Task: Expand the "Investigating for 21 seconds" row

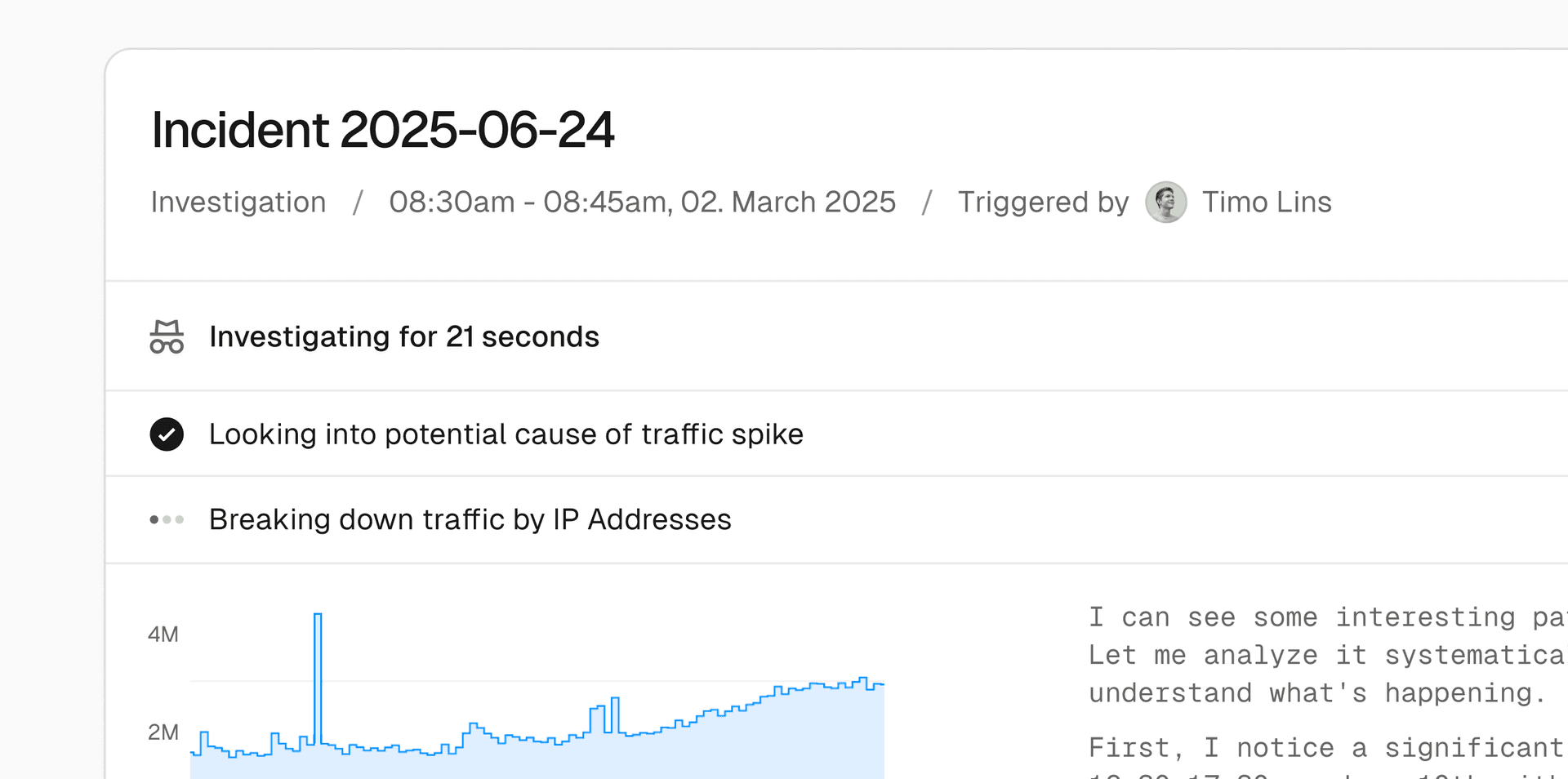Action: tap(404, 336)
